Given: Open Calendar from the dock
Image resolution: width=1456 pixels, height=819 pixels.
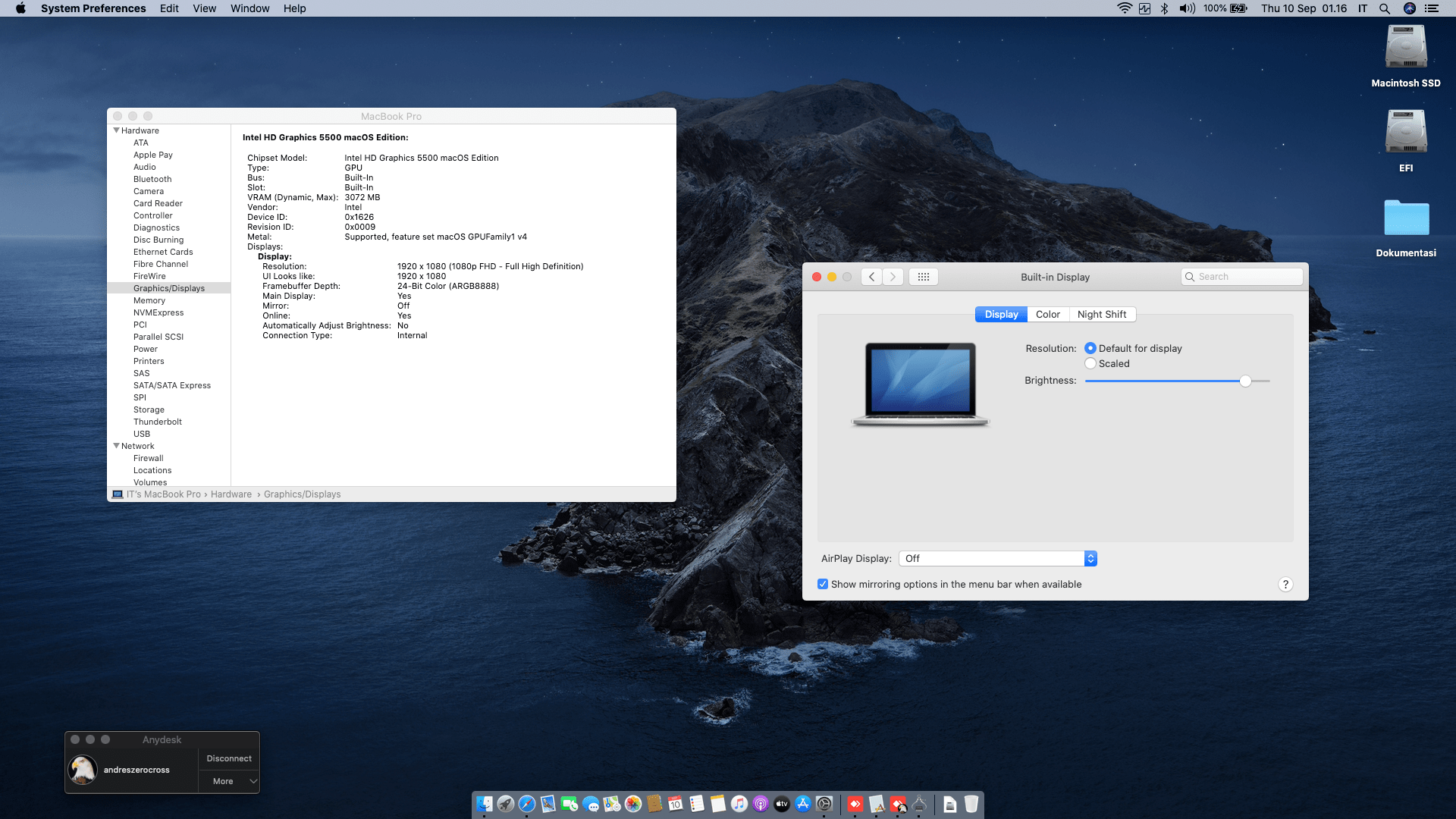Looking at the screenshot, I should 676,804.
